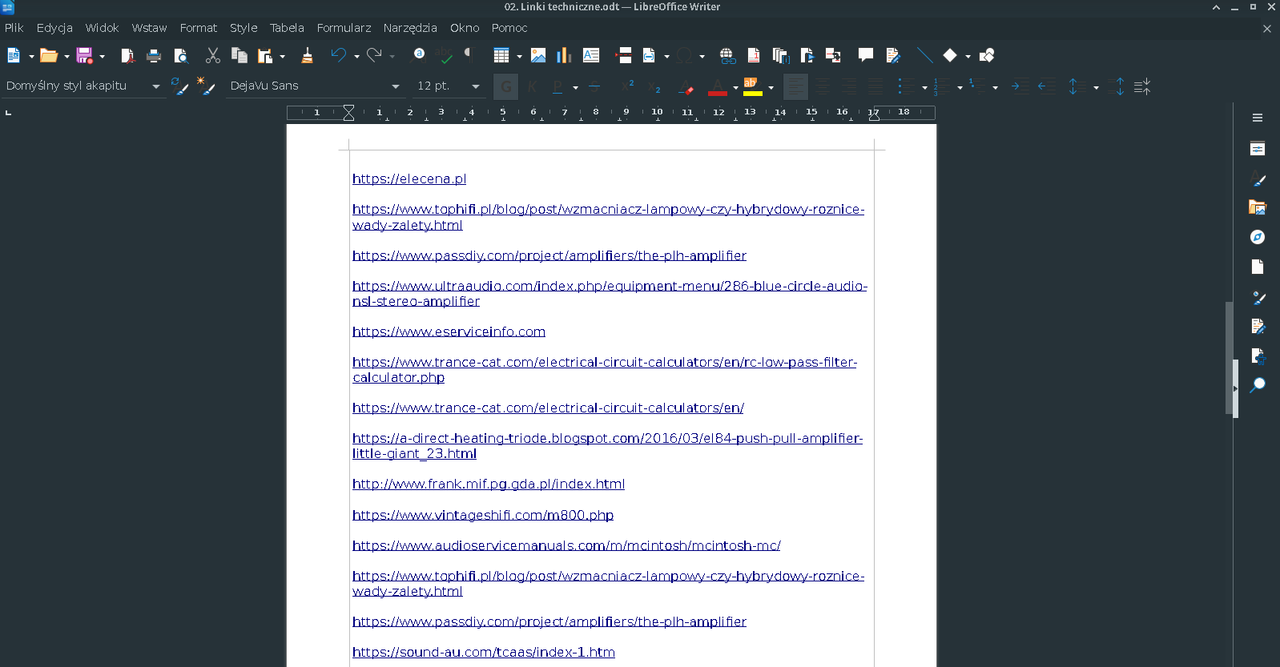Viewport: 1280px width, 667px height.
Task: Open the Plik menu
Action: (x=14, y=28)
